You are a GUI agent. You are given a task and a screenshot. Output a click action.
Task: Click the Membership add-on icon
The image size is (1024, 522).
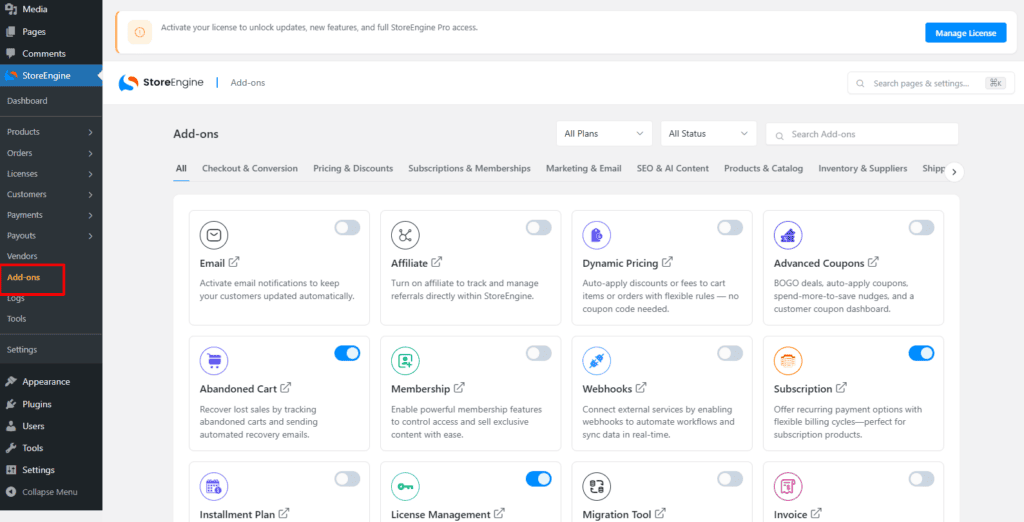pyautogui.click(x=405, y=361)
